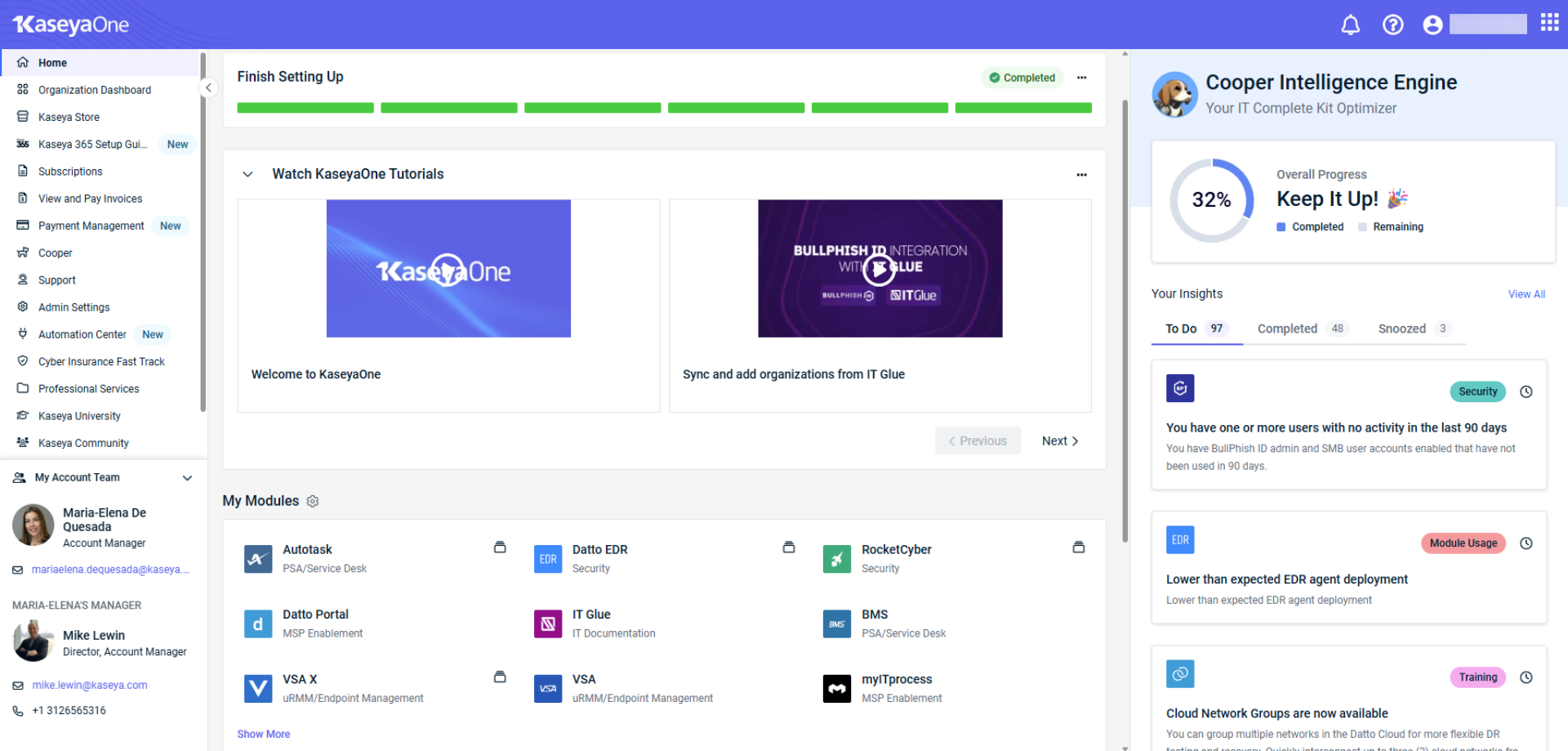Screen dimensions: 1568x751
Task: Collapse the My Account Team section
Action: [x=188, y=478]
